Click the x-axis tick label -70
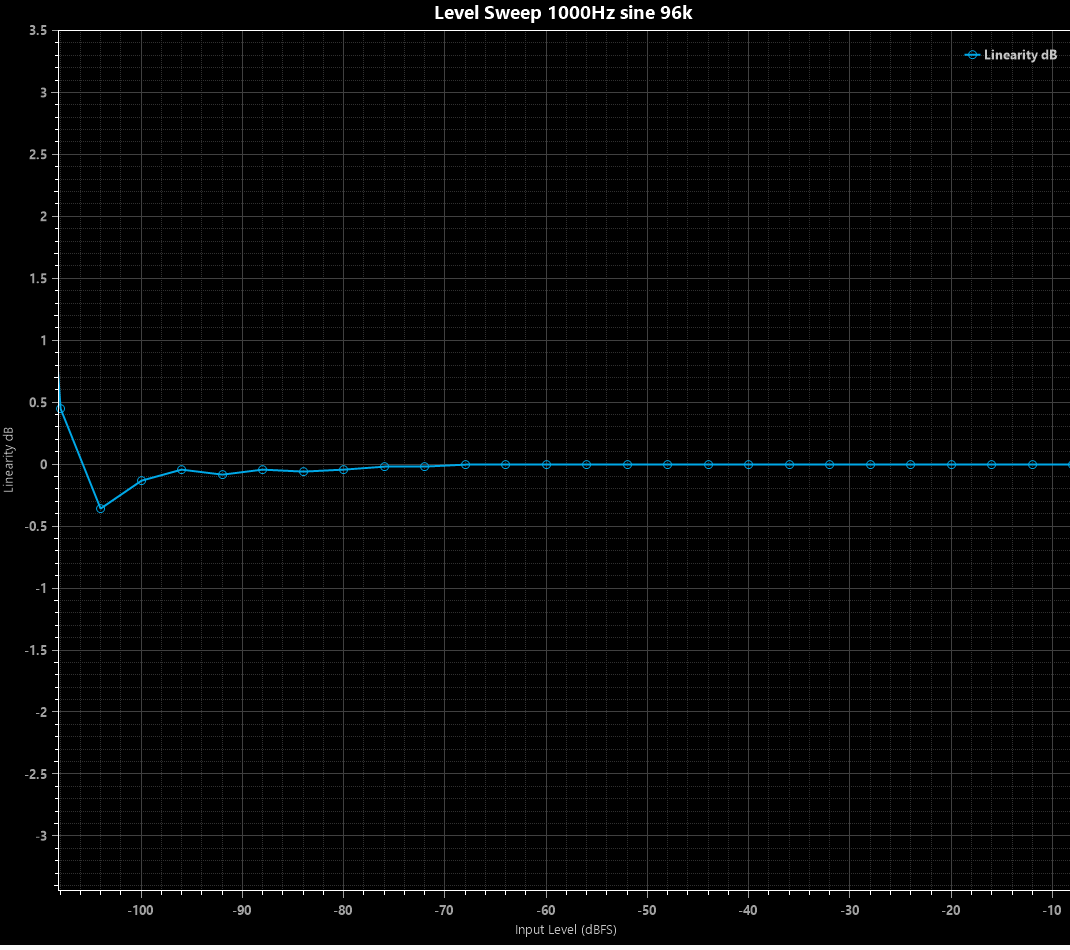The width and height of the screenshot is (1070, 950). 444,910
